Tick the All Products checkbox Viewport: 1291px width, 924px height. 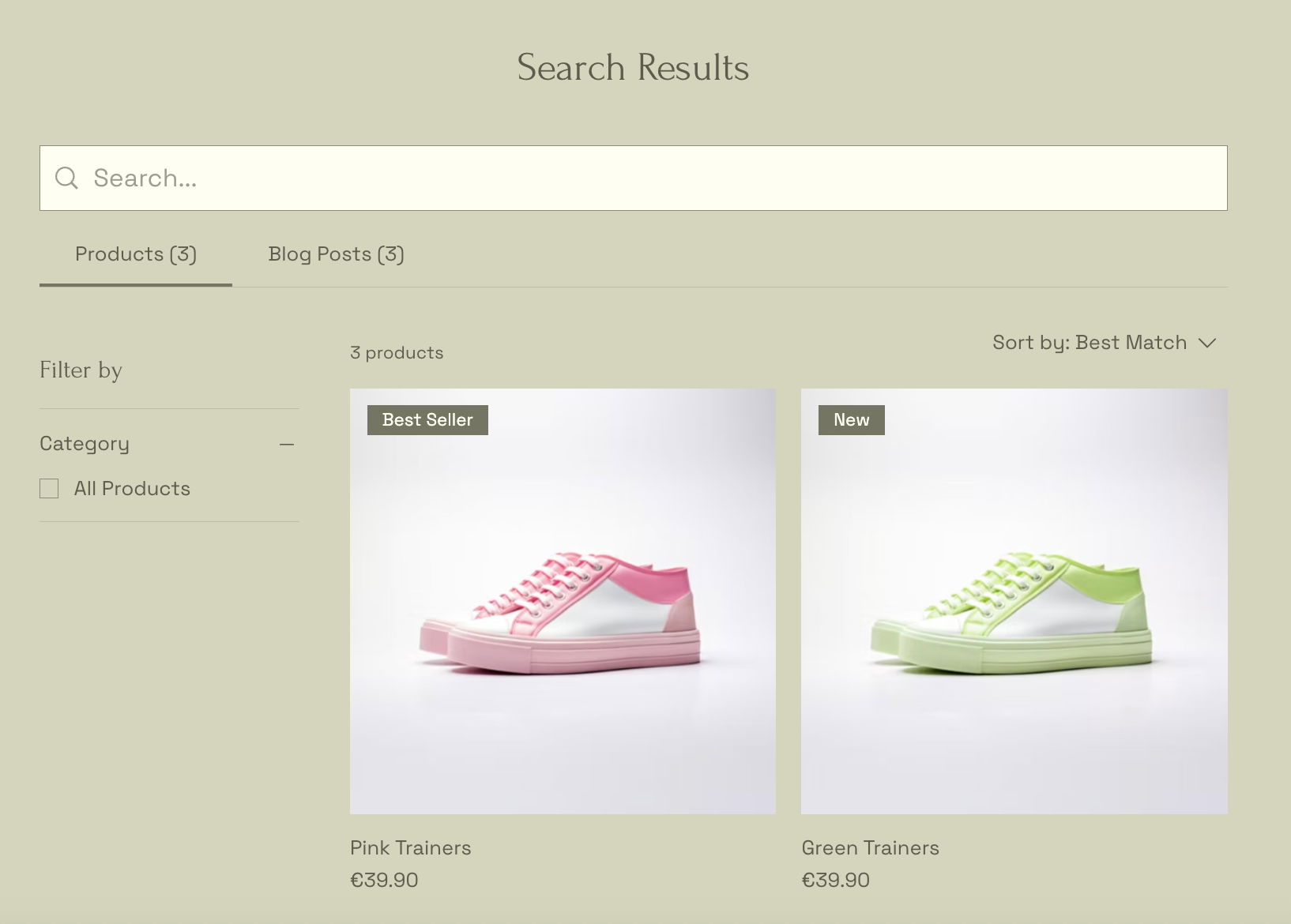point(49,489)
